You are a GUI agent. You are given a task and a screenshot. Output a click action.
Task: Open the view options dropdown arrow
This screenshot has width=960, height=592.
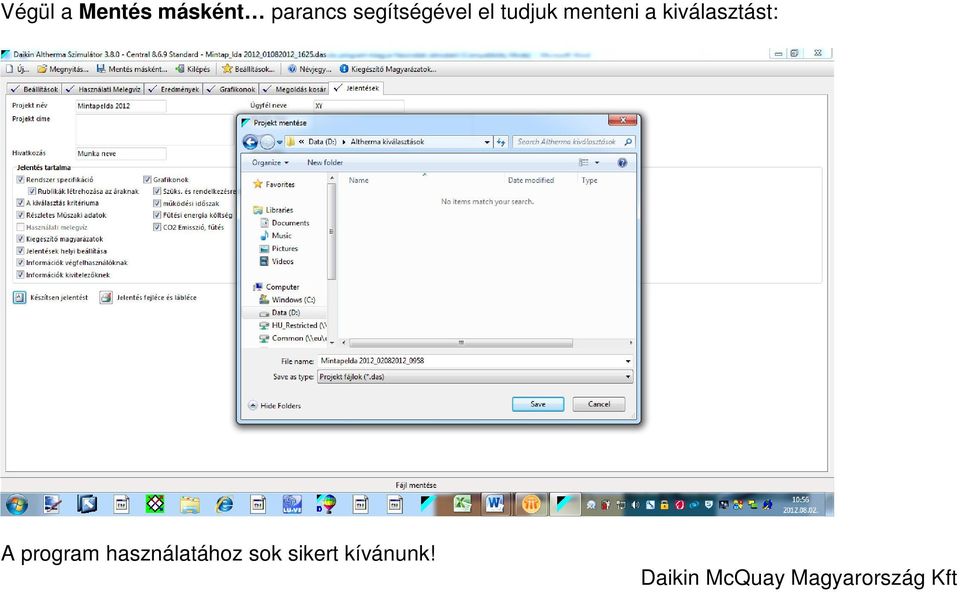pos(597,163)
